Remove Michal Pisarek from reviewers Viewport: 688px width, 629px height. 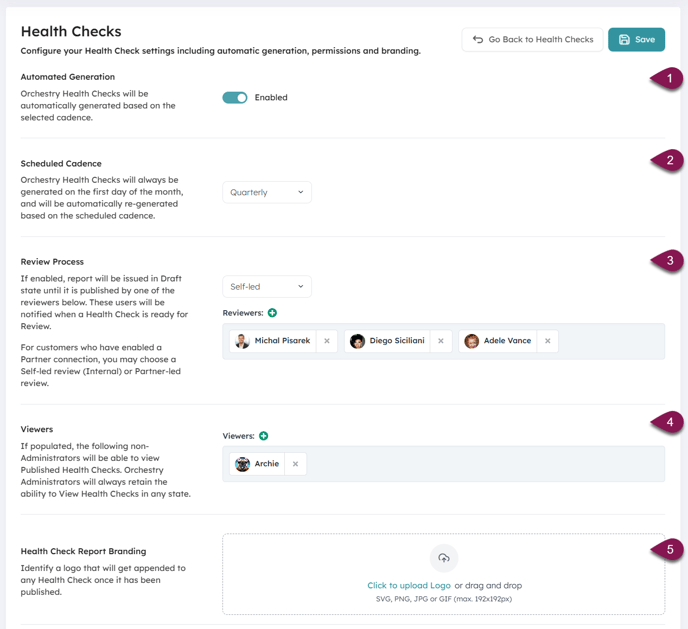point(327,341)
